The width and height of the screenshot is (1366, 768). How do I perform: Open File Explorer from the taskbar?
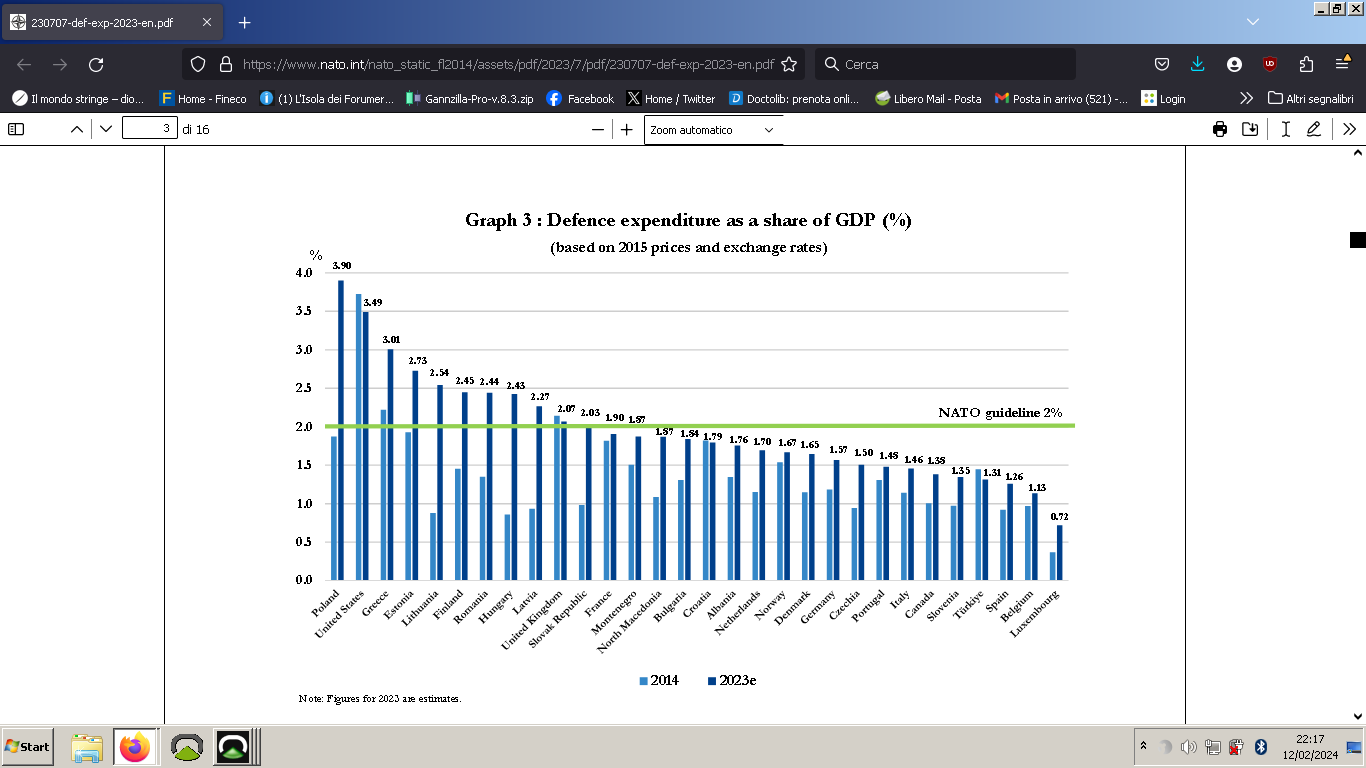pos(87,747)
